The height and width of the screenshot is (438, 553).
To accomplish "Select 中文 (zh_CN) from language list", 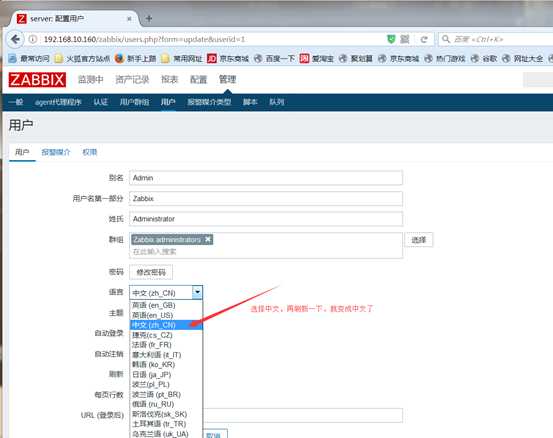I will pos(166,325).
